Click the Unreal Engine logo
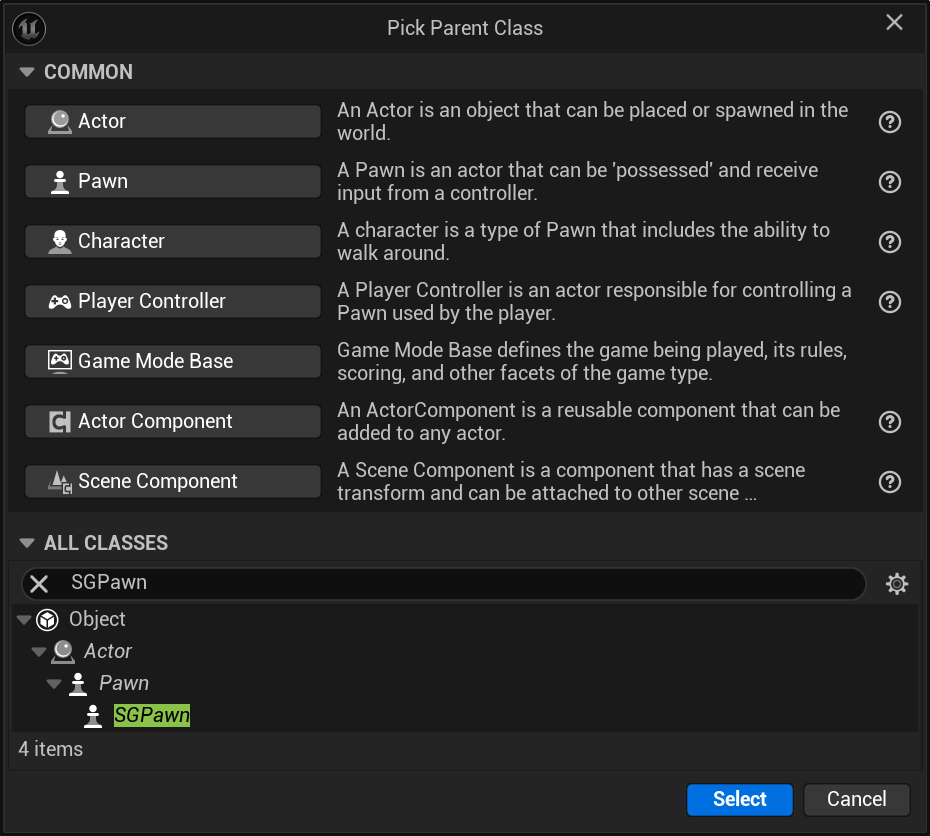Screen dimensions: 930x836 pyautogui.click(x=28, y=28)
